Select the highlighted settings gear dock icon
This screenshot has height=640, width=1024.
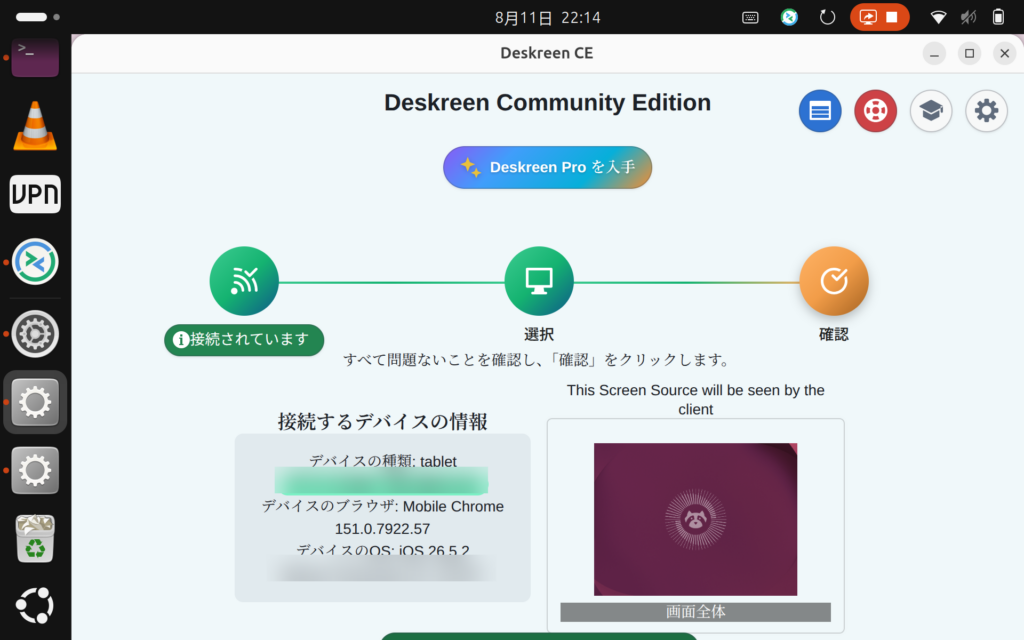tap(35, 402)
